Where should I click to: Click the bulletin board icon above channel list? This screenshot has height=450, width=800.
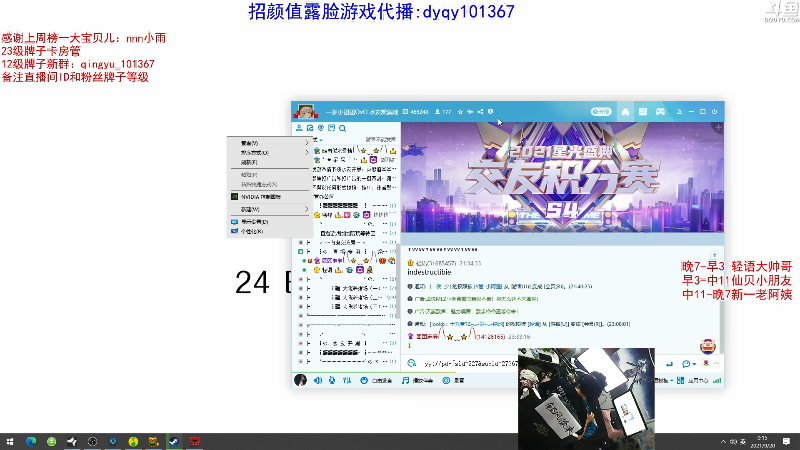(332, 128)
